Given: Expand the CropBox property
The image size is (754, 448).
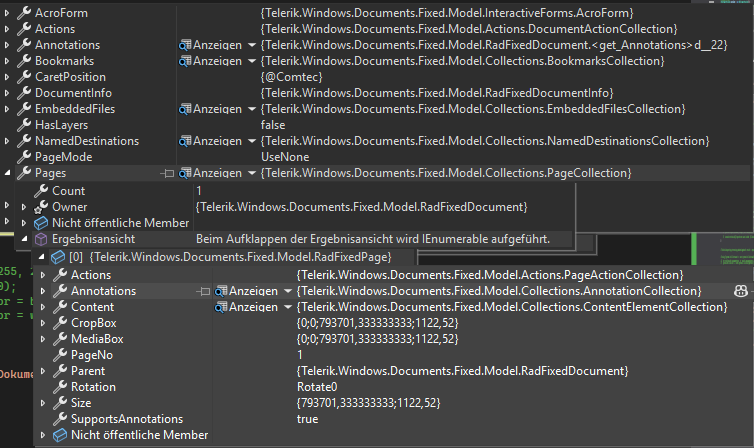Looking at the screenshot, I should (44, 323).
